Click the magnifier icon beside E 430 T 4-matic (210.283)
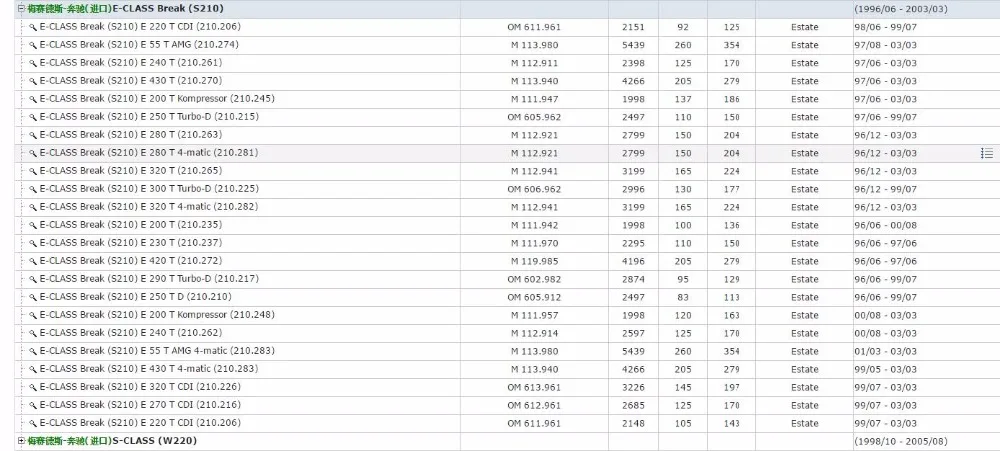This screenshot has height=451, width=1000. 33,369
